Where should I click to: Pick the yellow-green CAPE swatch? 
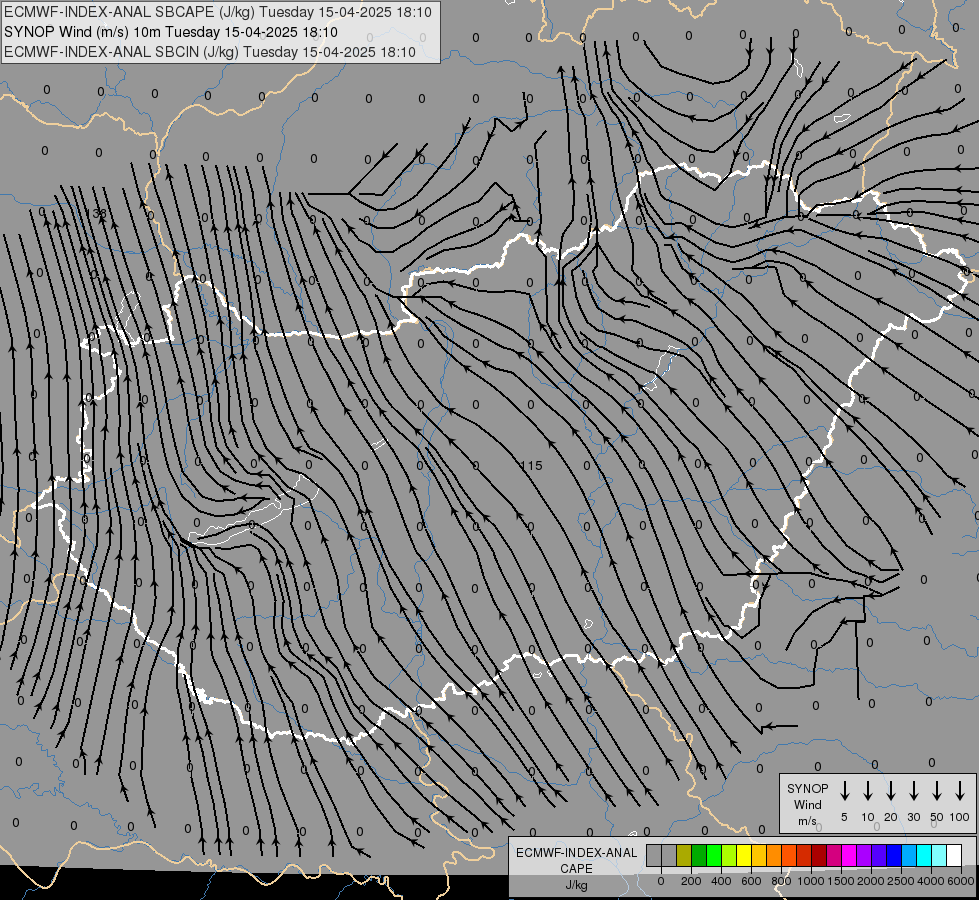pyautogui.click(x=729, y=855)
